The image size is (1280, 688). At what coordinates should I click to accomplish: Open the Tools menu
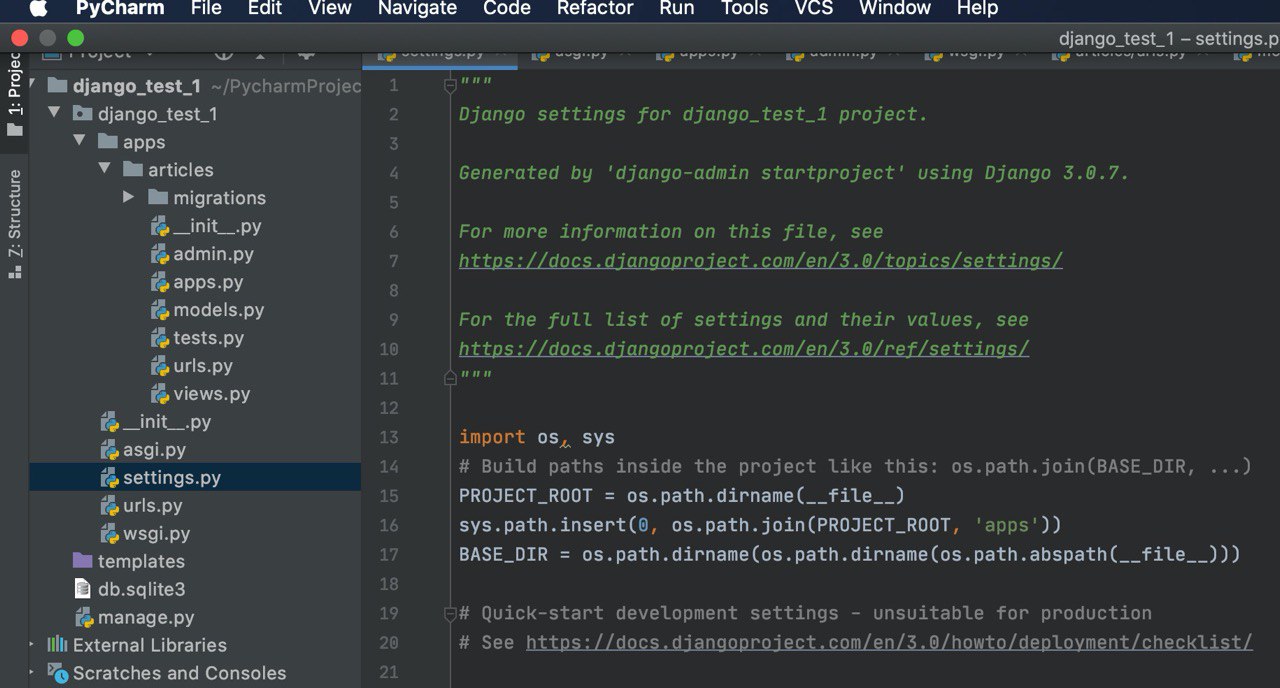[x=745, y=9]
